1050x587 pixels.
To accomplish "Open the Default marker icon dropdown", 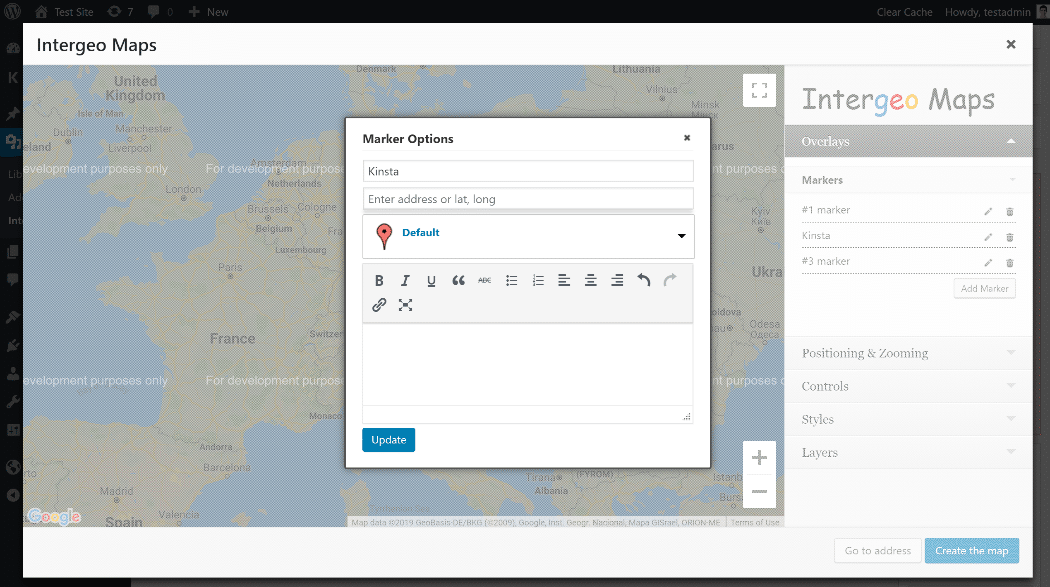I will click(528, 236).
